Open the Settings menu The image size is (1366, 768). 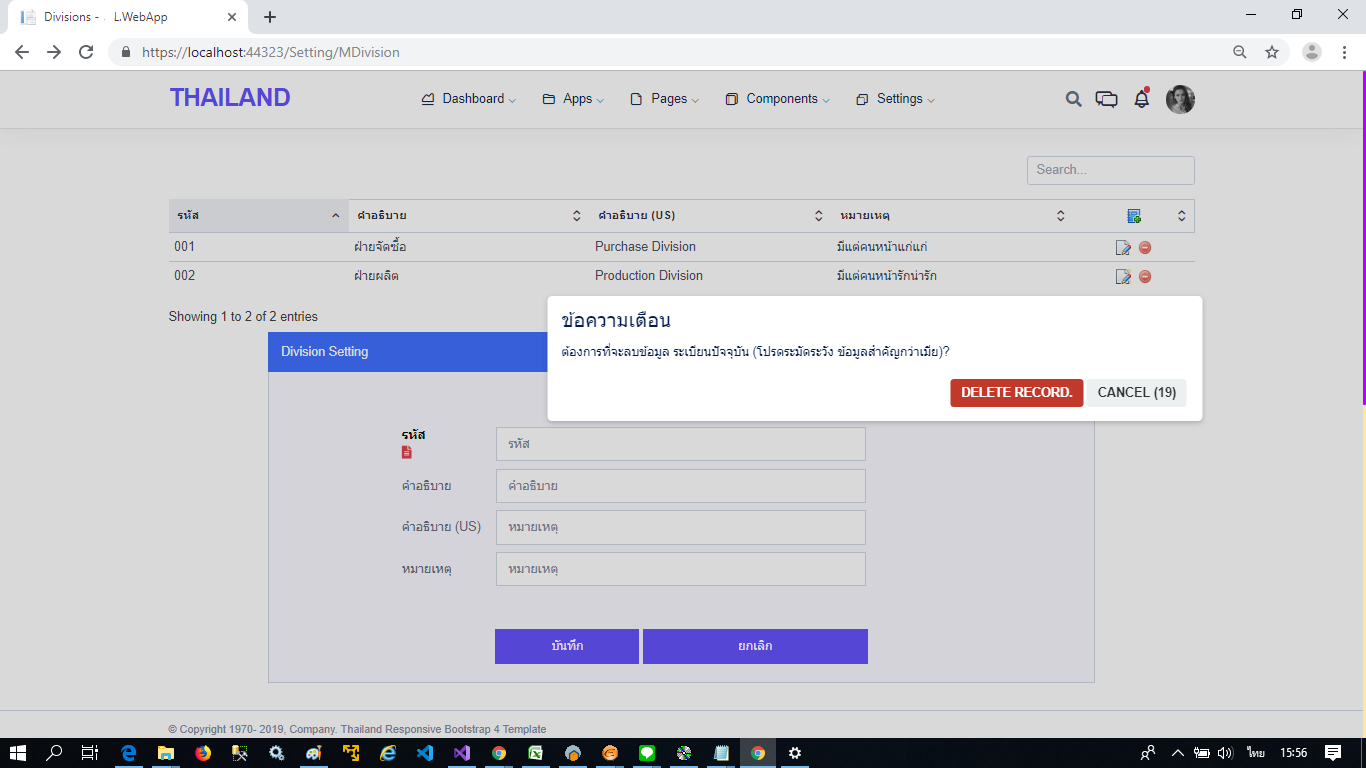896,99
